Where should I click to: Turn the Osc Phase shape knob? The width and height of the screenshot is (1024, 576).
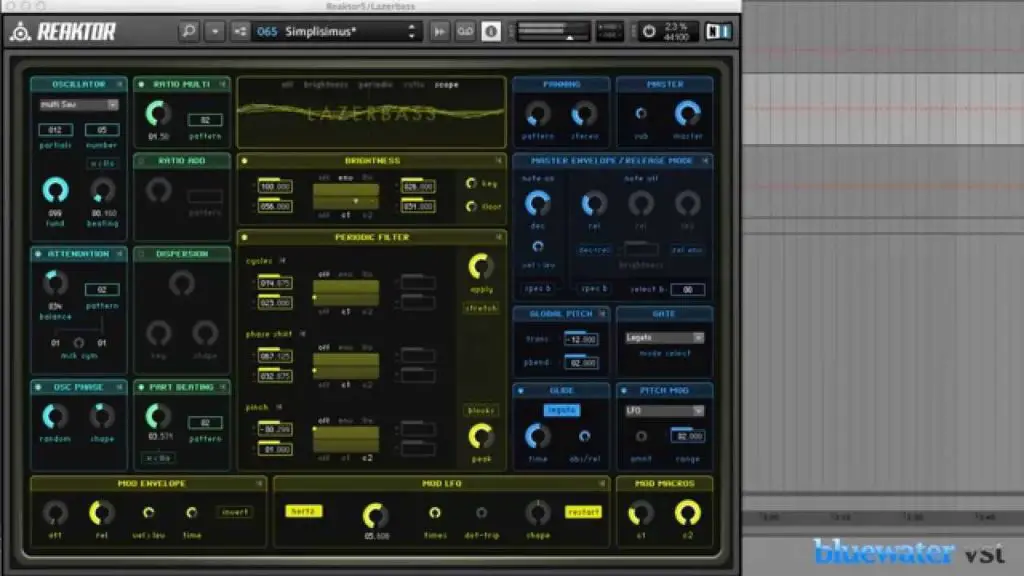coord(102,416)
